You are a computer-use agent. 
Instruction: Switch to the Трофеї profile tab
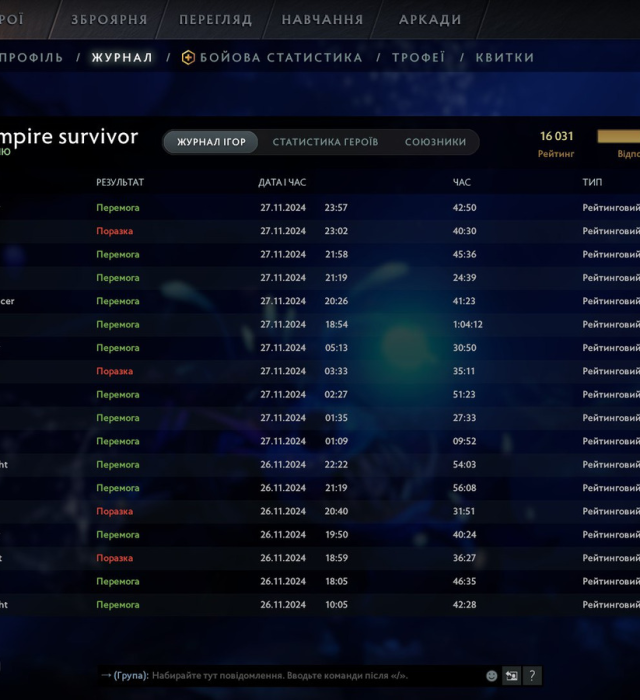click(418, 58)
